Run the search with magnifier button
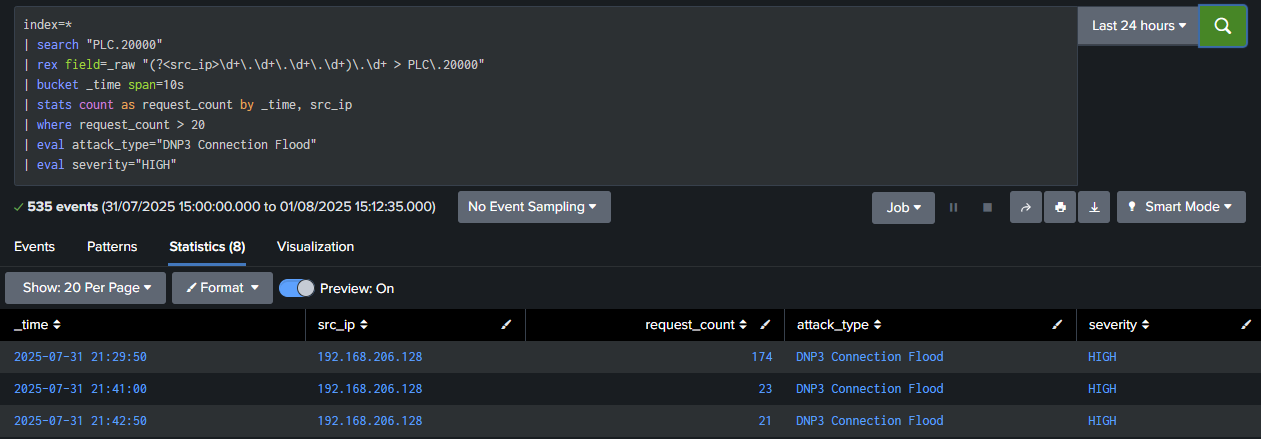 [x=1222, y=25]
